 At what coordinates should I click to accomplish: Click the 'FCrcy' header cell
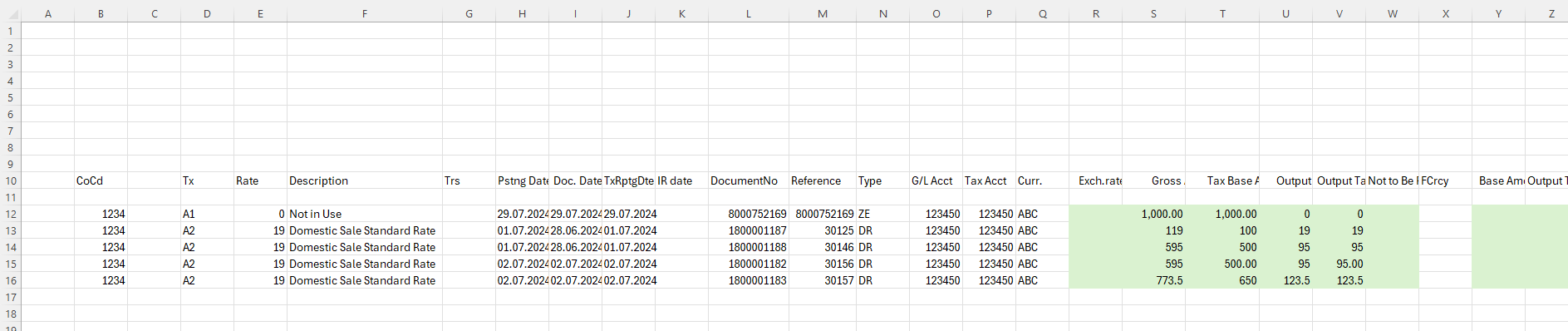pyautogui.click(x=1446, y=180)
